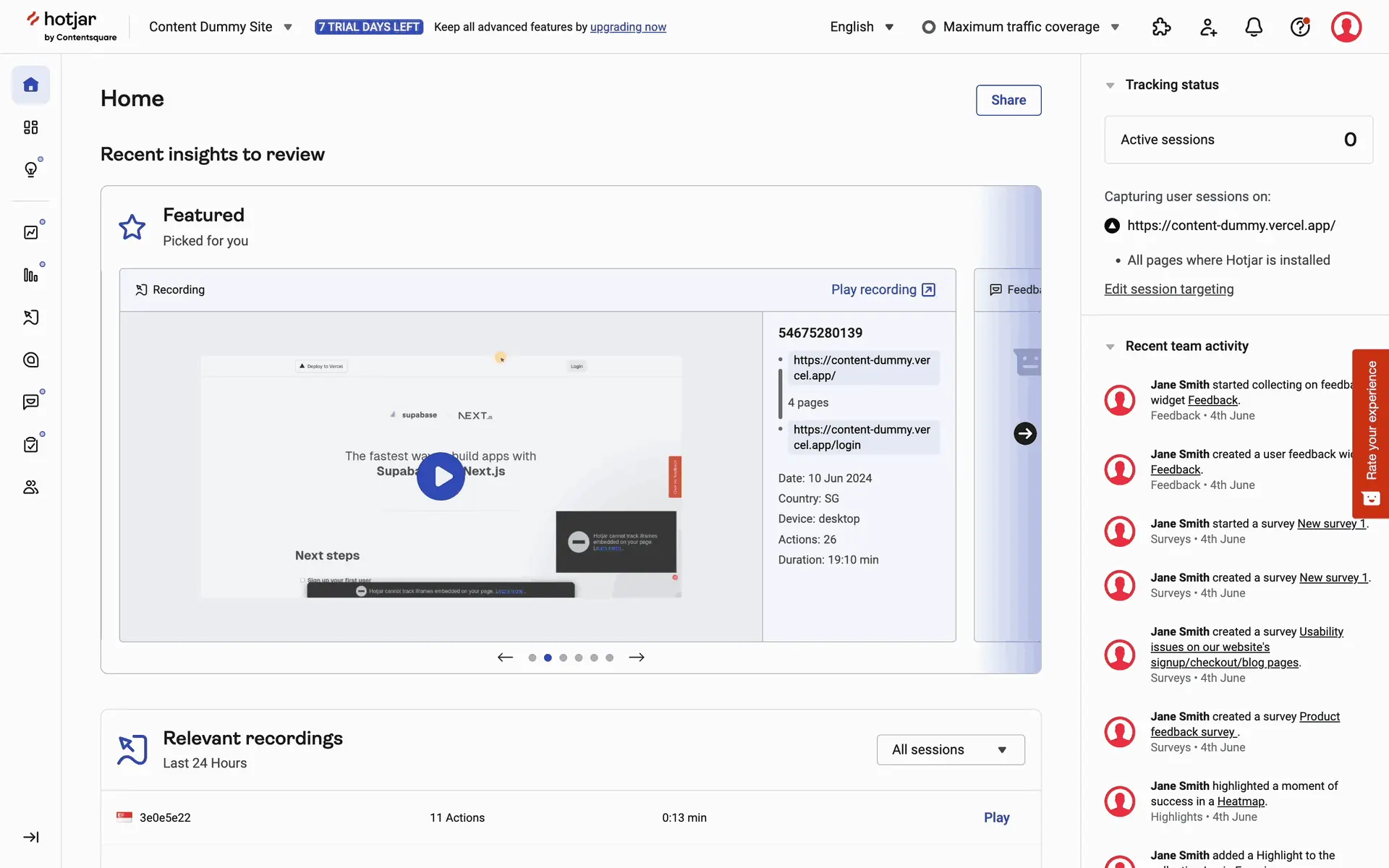Select the last carousel dot
This screenshot has height=868, width=1389.
tap(610, 658)
